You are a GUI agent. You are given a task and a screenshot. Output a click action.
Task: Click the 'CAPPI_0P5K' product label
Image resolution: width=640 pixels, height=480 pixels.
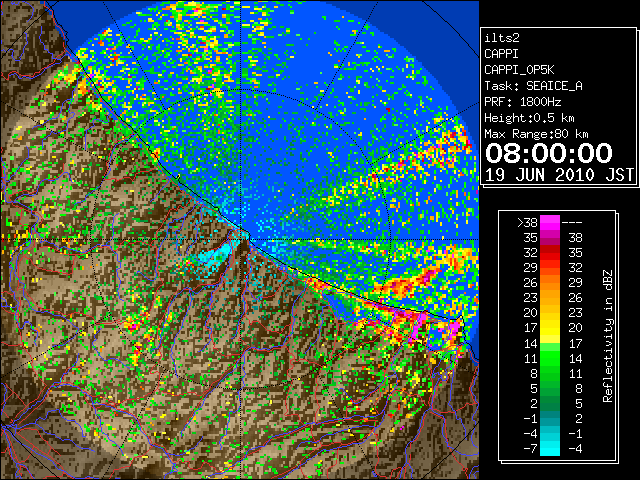[519, 70]
